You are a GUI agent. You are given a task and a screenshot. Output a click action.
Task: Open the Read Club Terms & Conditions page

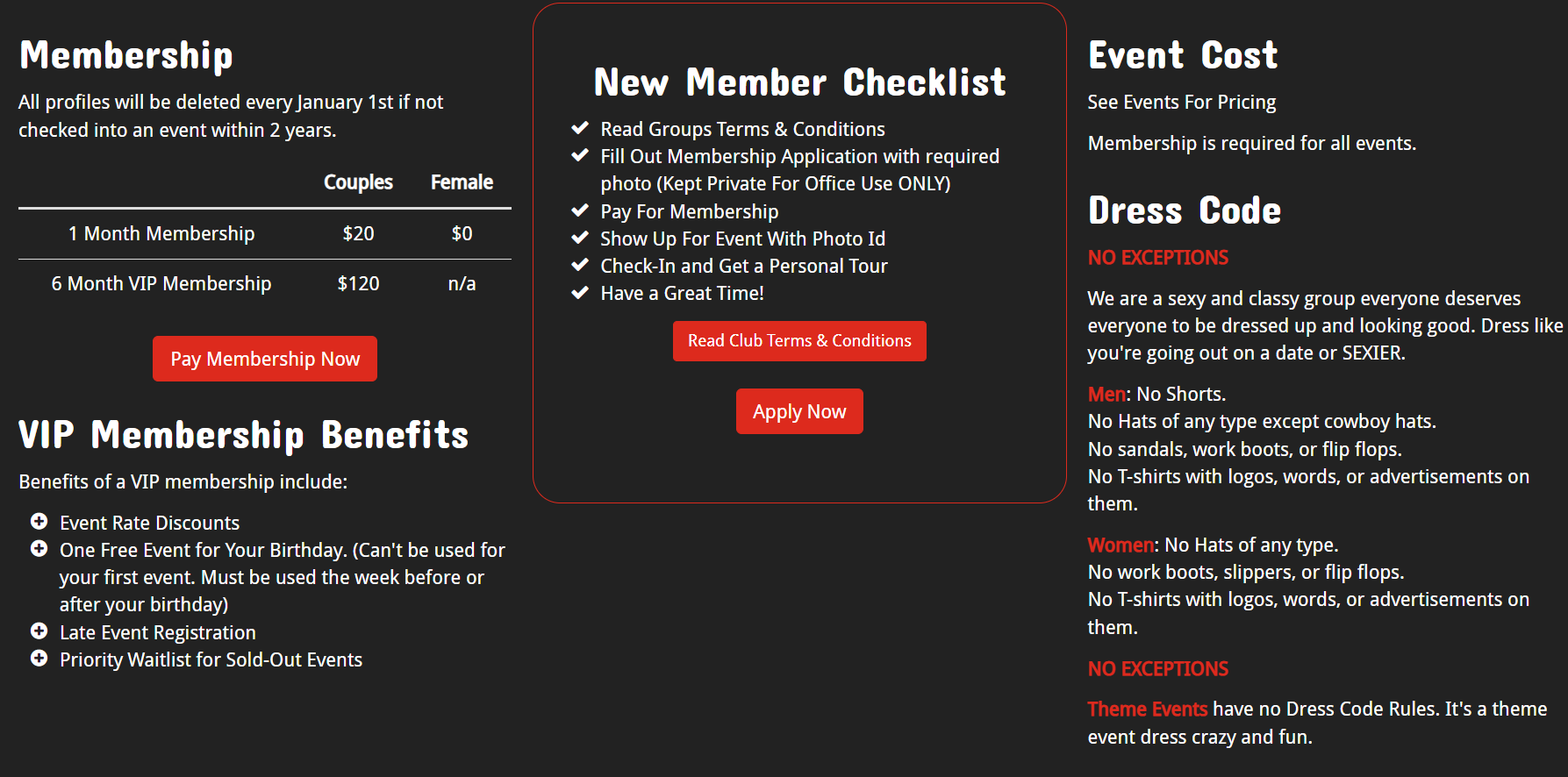click(798, 340)
